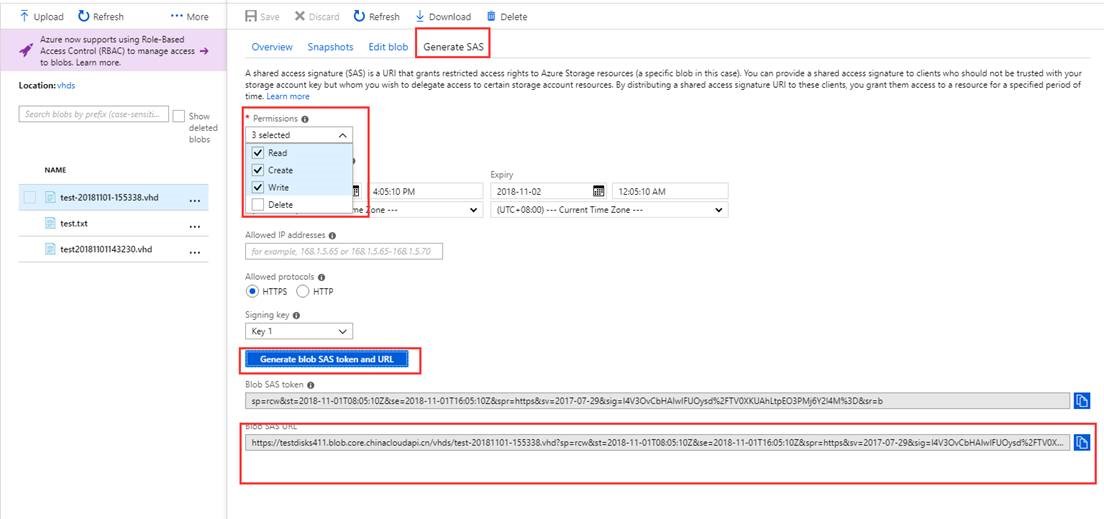Expand the Signing key dropdown
This screenshot has height=519, width=1104.
point(299,331)
